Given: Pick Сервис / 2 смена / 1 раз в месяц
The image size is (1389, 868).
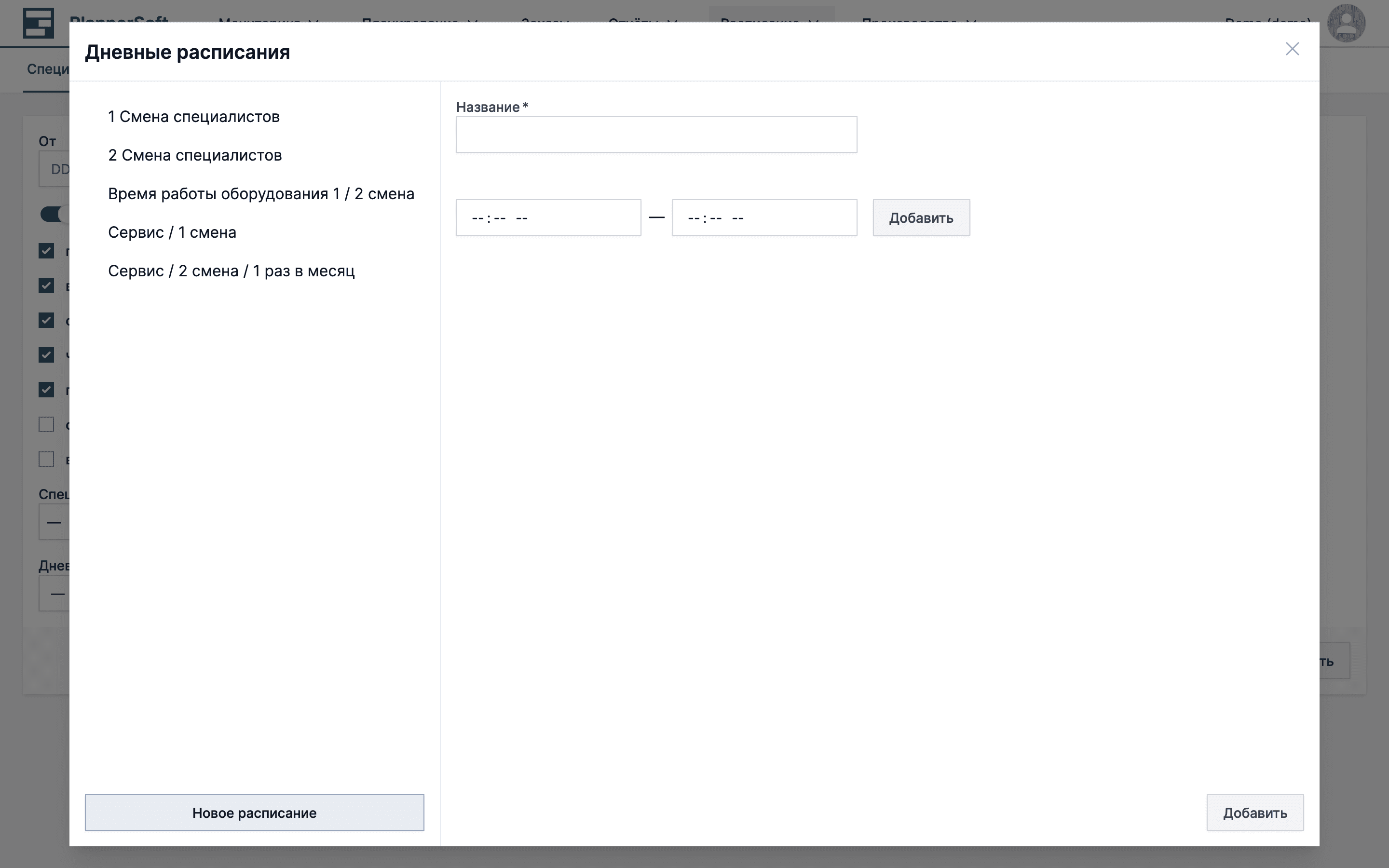Looking at the screenshot, I should (x=231, y=271).
